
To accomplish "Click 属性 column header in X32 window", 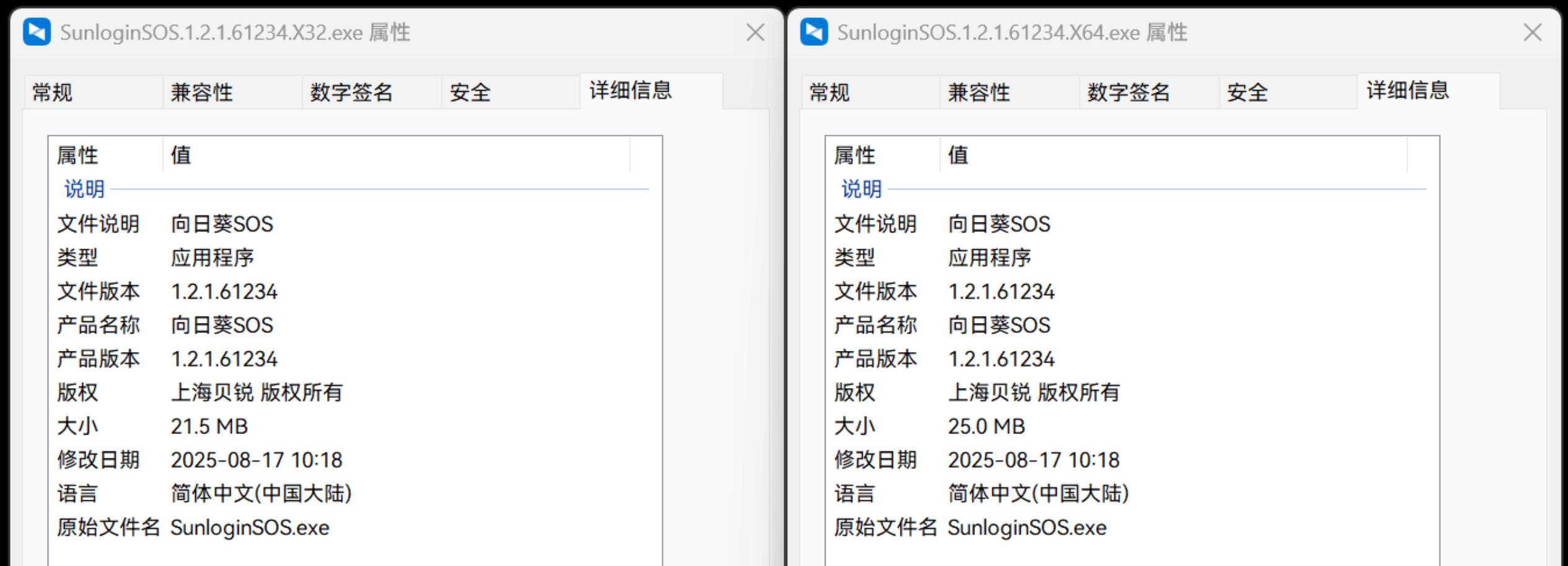I will [105, 155].
